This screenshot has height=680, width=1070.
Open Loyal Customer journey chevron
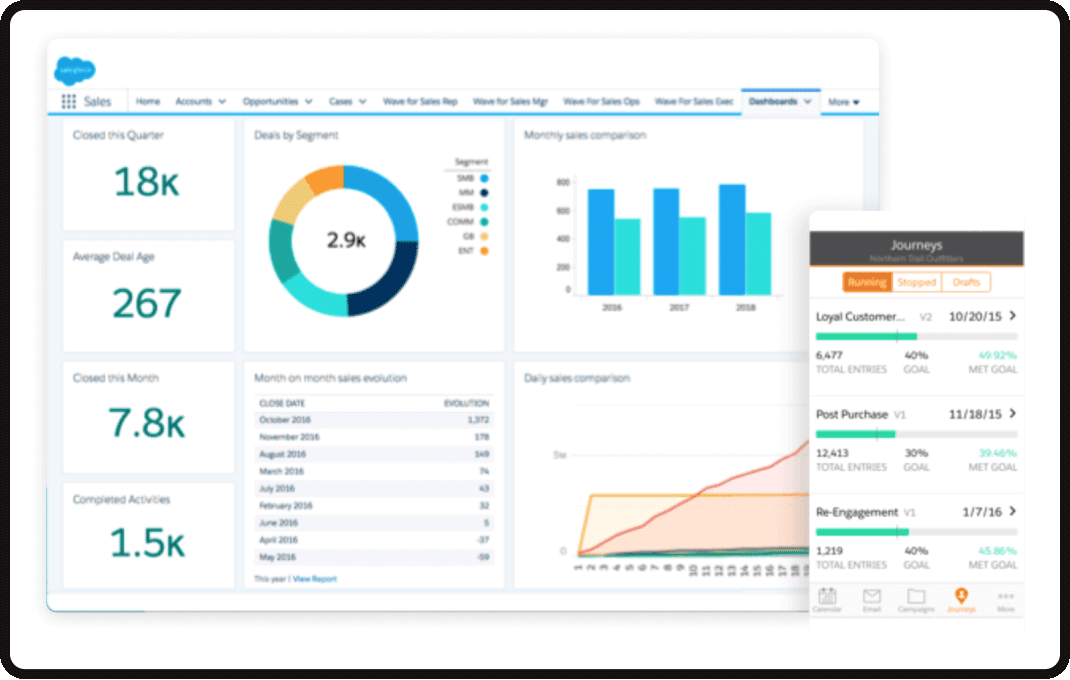click(1013, 315)
